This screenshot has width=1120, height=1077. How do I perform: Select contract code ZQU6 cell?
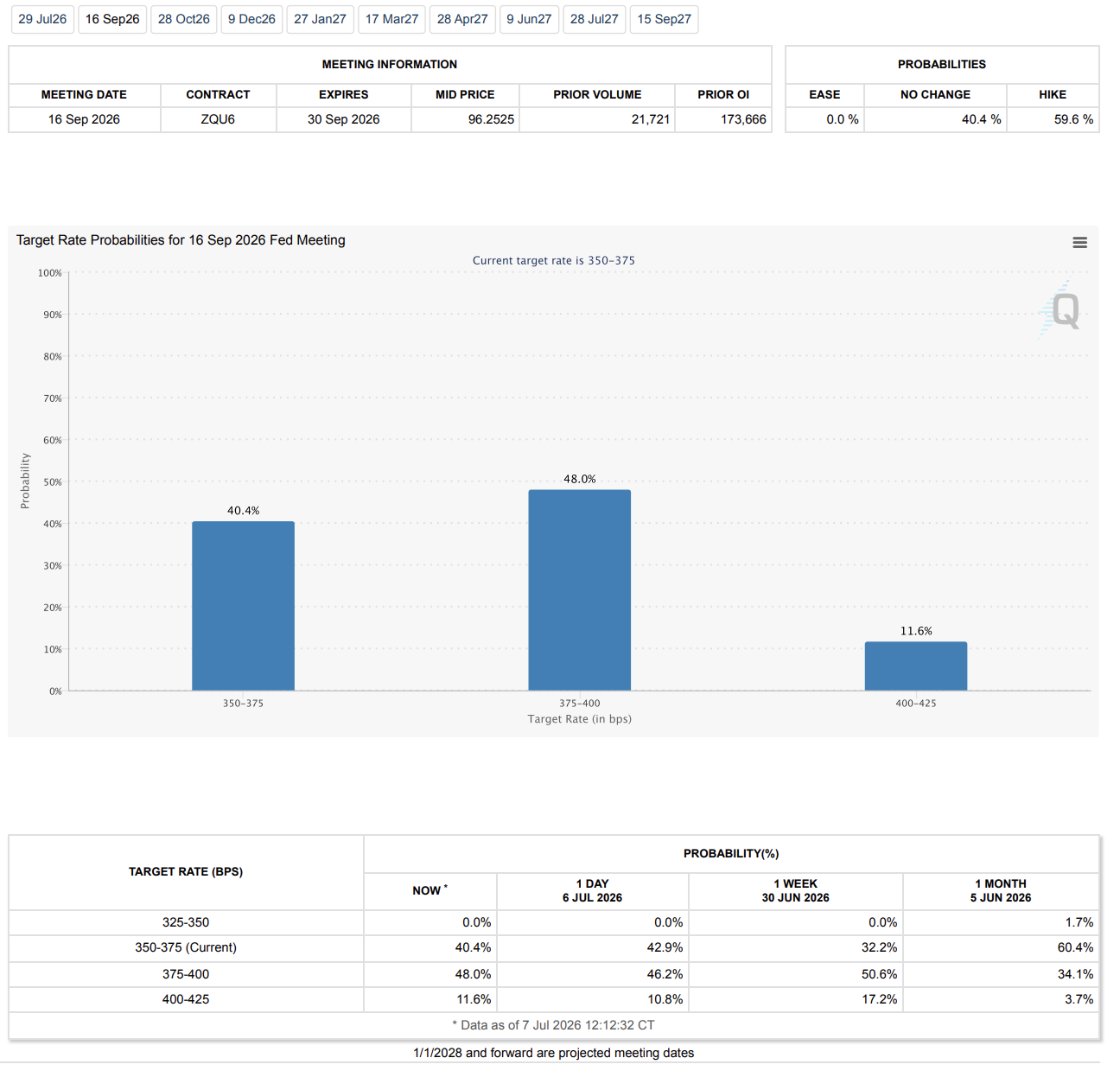[x=218, y=119]
